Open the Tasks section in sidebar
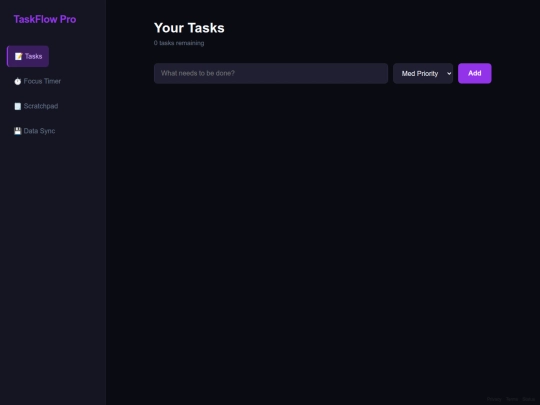The height and width of the screenshot is (405, 540). pos(28,56)
